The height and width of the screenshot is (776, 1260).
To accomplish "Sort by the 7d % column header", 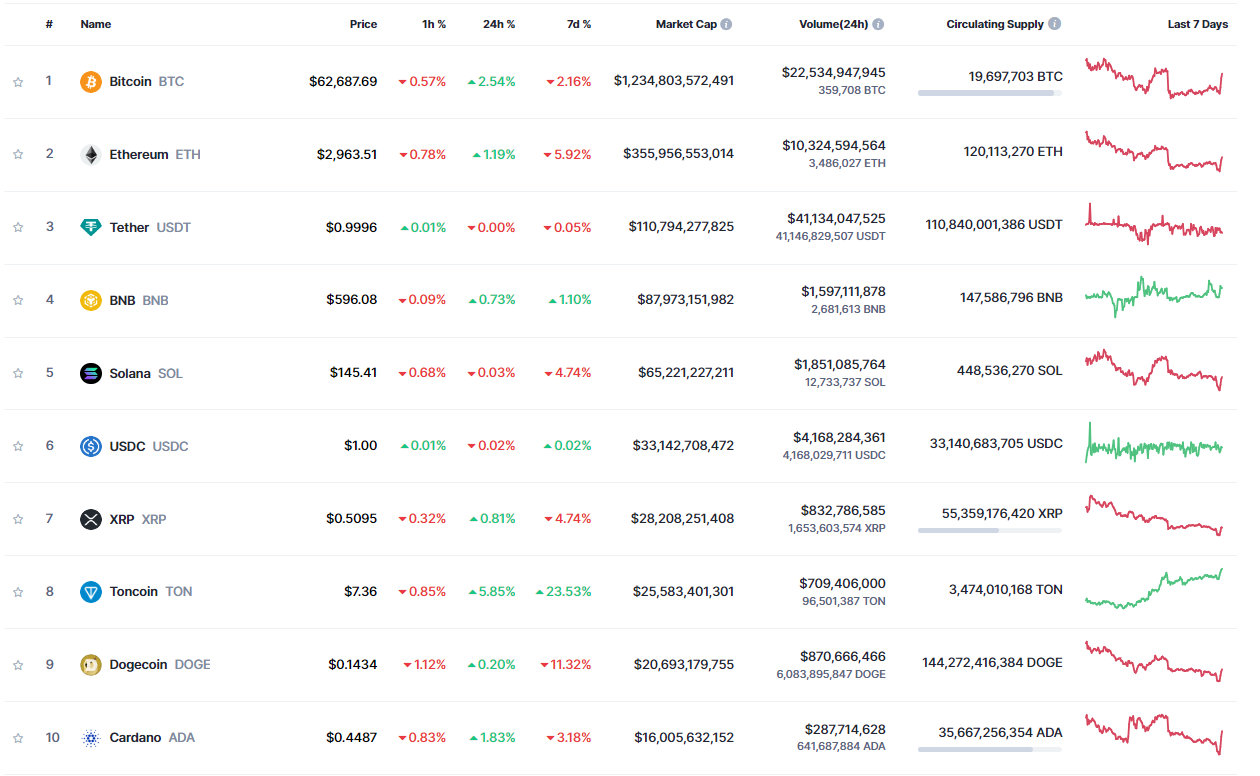I will (x=574, y=24).
